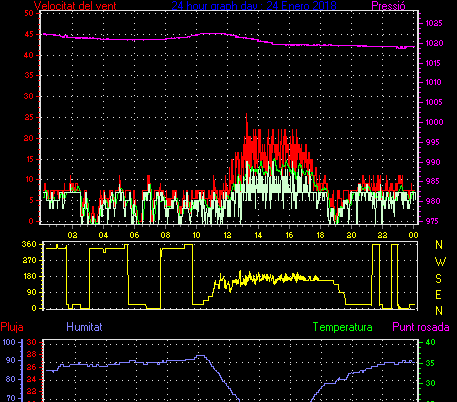Click the 50 value on wind speed axis
Image resolution: width=457 pixels, height=402 pixels.
coord(29,13)
